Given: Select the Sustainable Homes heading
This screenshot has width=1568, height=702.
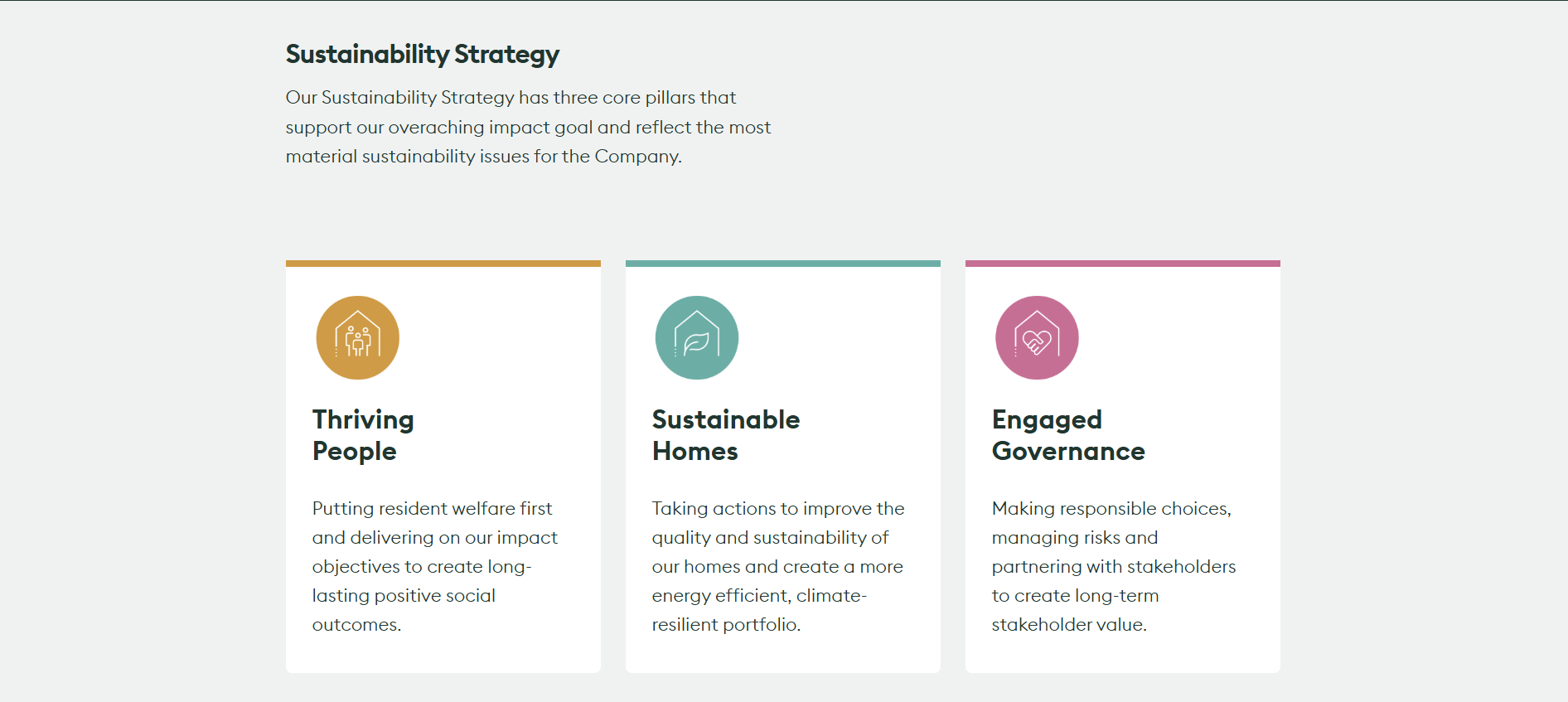Looking at the screenshot, I should (x=726, y=435).
